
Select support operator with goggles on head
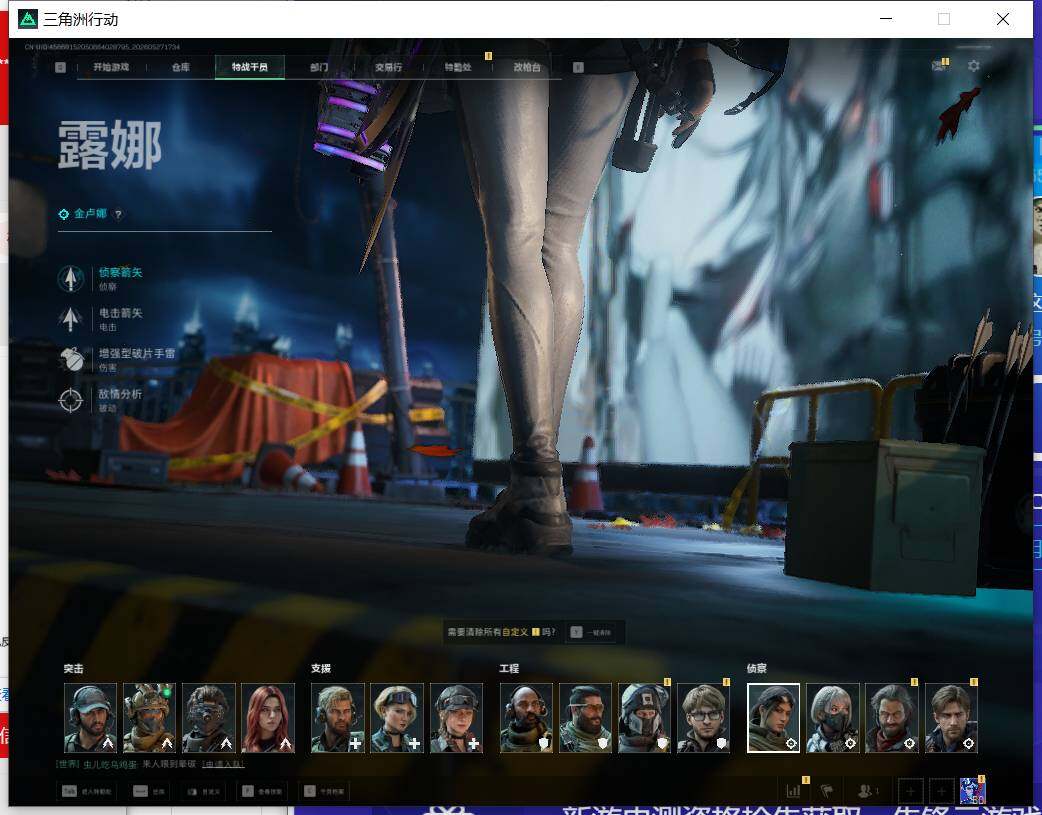[x=397, y=718]
